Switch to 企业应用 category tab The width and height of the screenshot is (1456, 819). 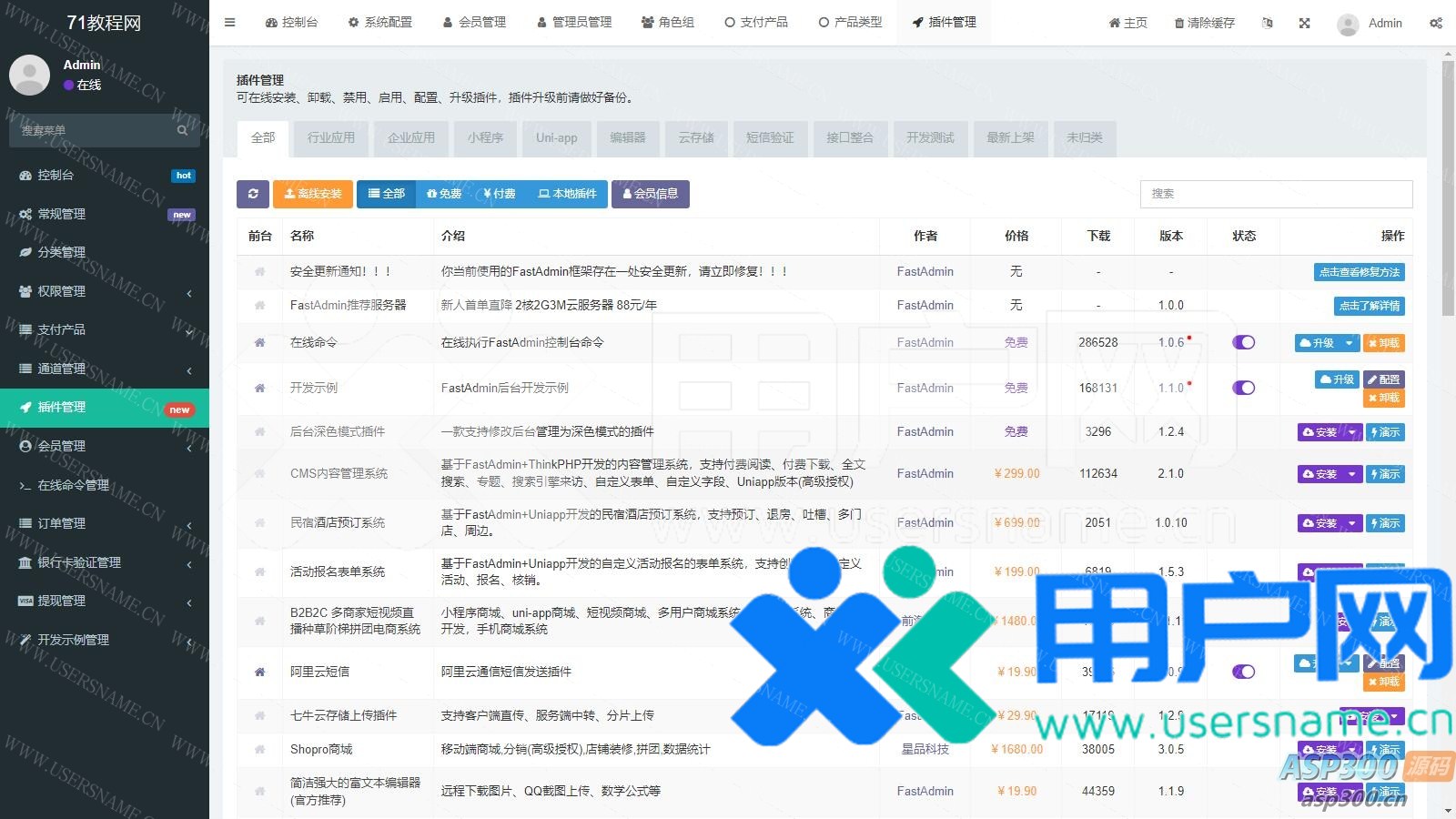point(411,138)
